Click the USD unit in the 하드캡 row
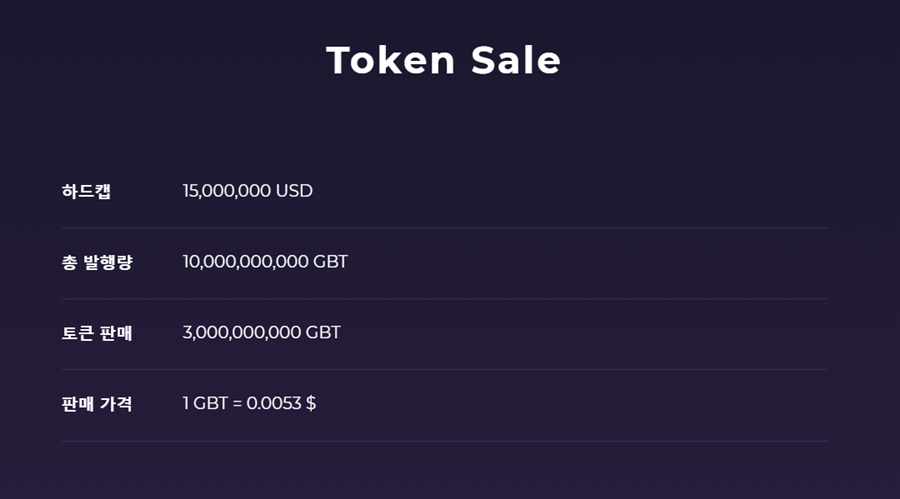This screenshot has height=499, width=900. [x=294, y=191]
